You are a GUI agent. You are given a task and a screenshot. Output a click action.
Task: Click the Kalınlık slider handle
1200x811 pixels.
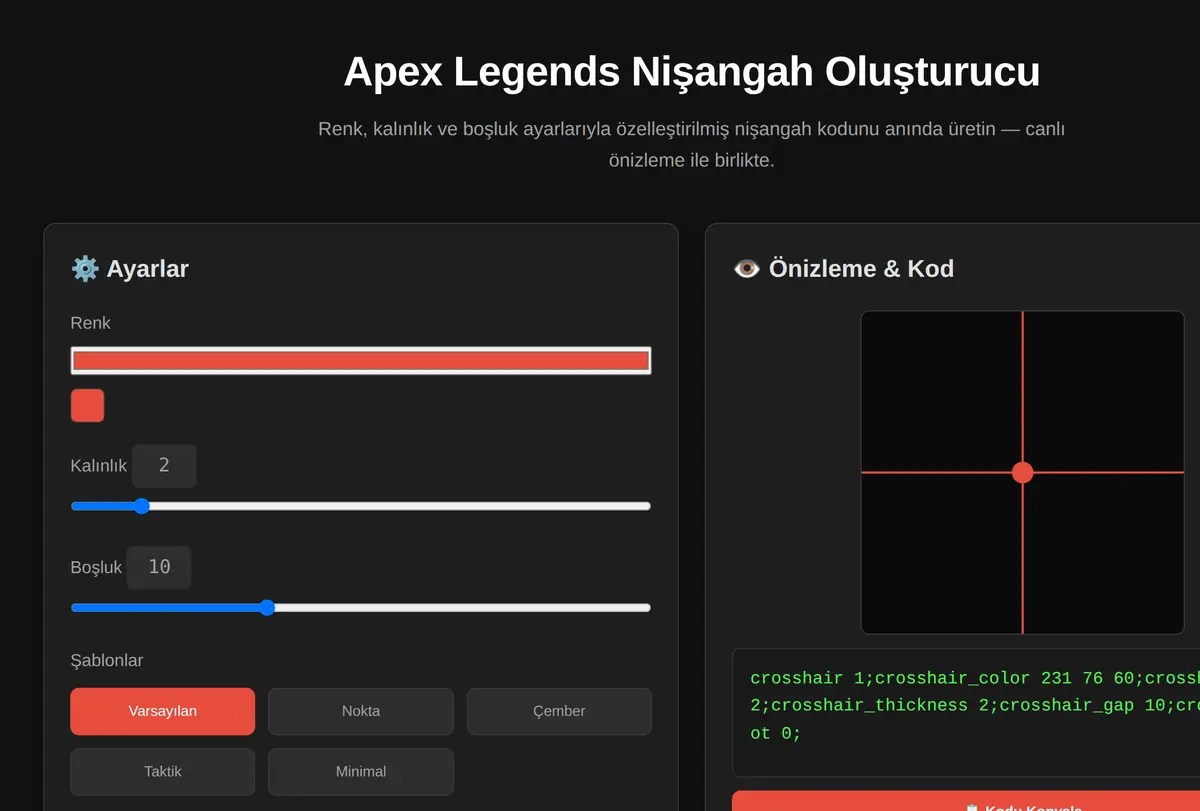(141, 506)
